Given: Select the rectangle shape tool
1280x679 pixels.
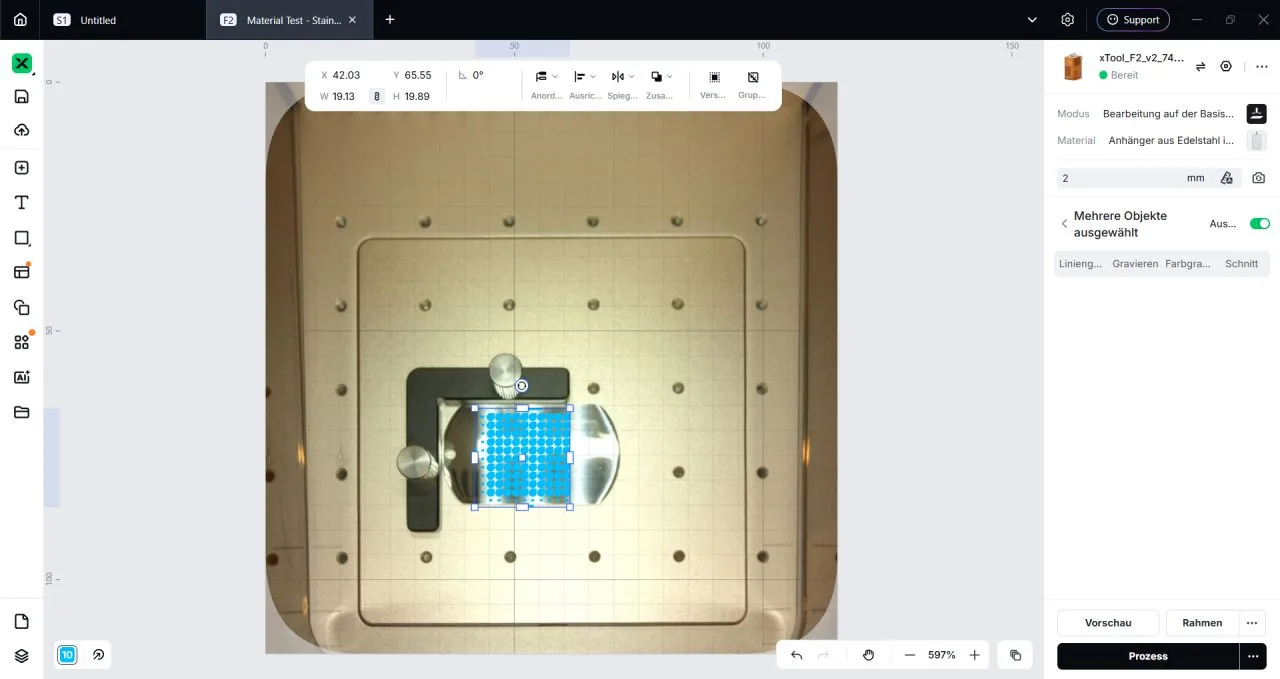Looking at the screenshot, I should click(22, 238).
